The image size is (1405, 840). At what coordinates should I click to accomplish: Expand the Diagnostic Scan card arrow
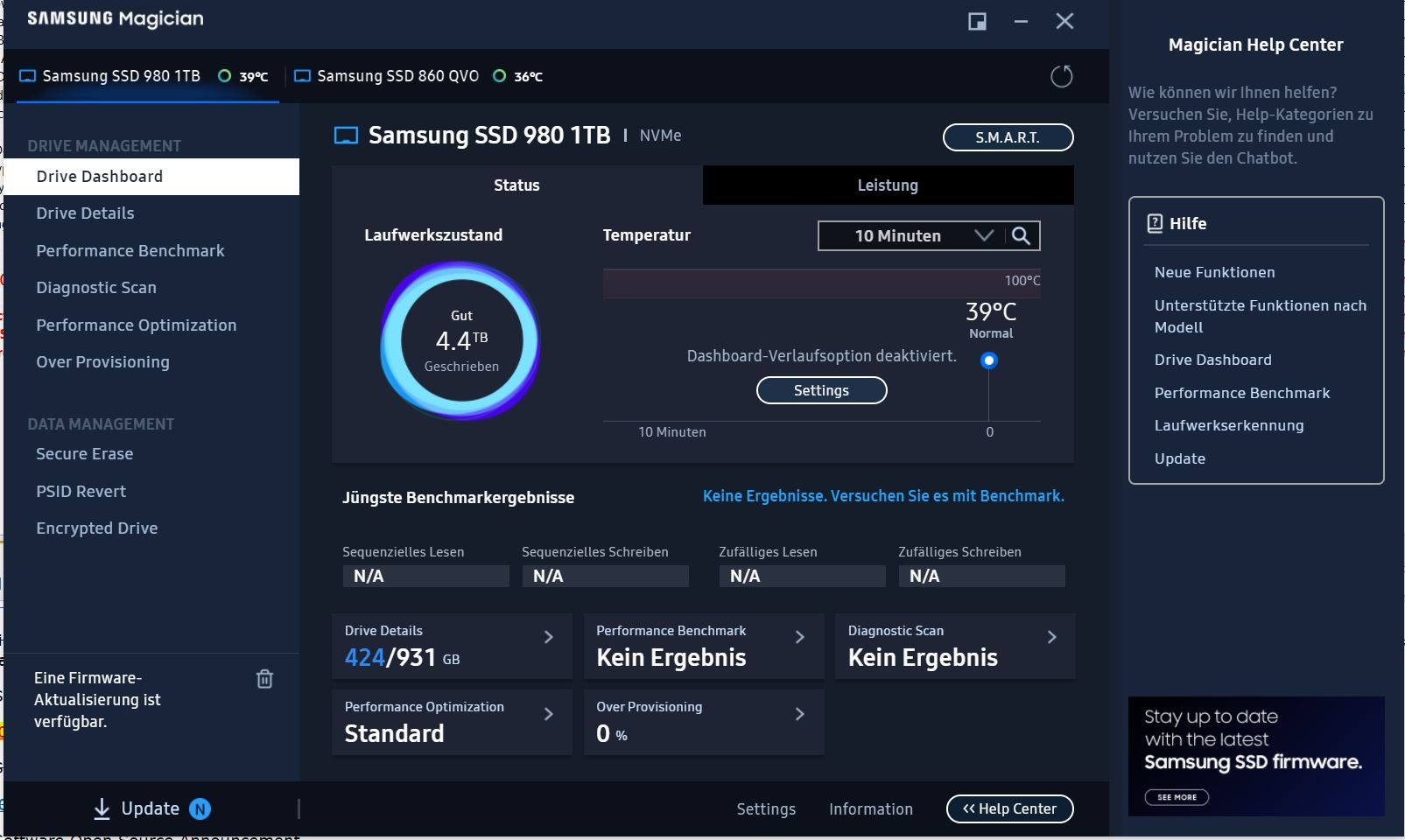(1051, 637)
